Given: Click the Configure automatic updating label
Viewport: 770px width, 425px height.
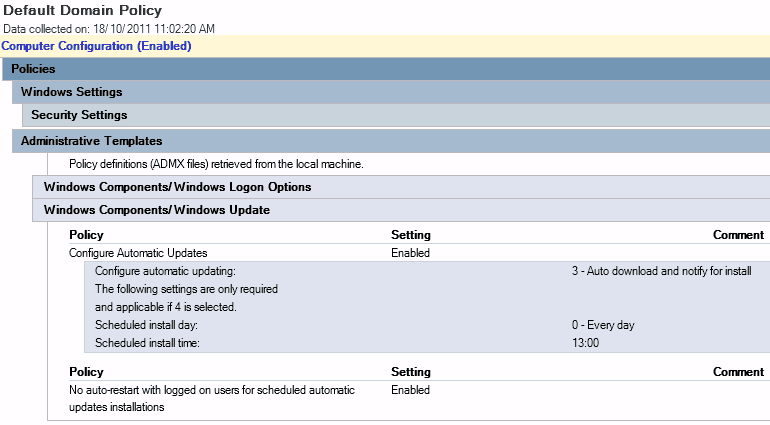Looking at the screenshot, I should [x=165, y=271].
